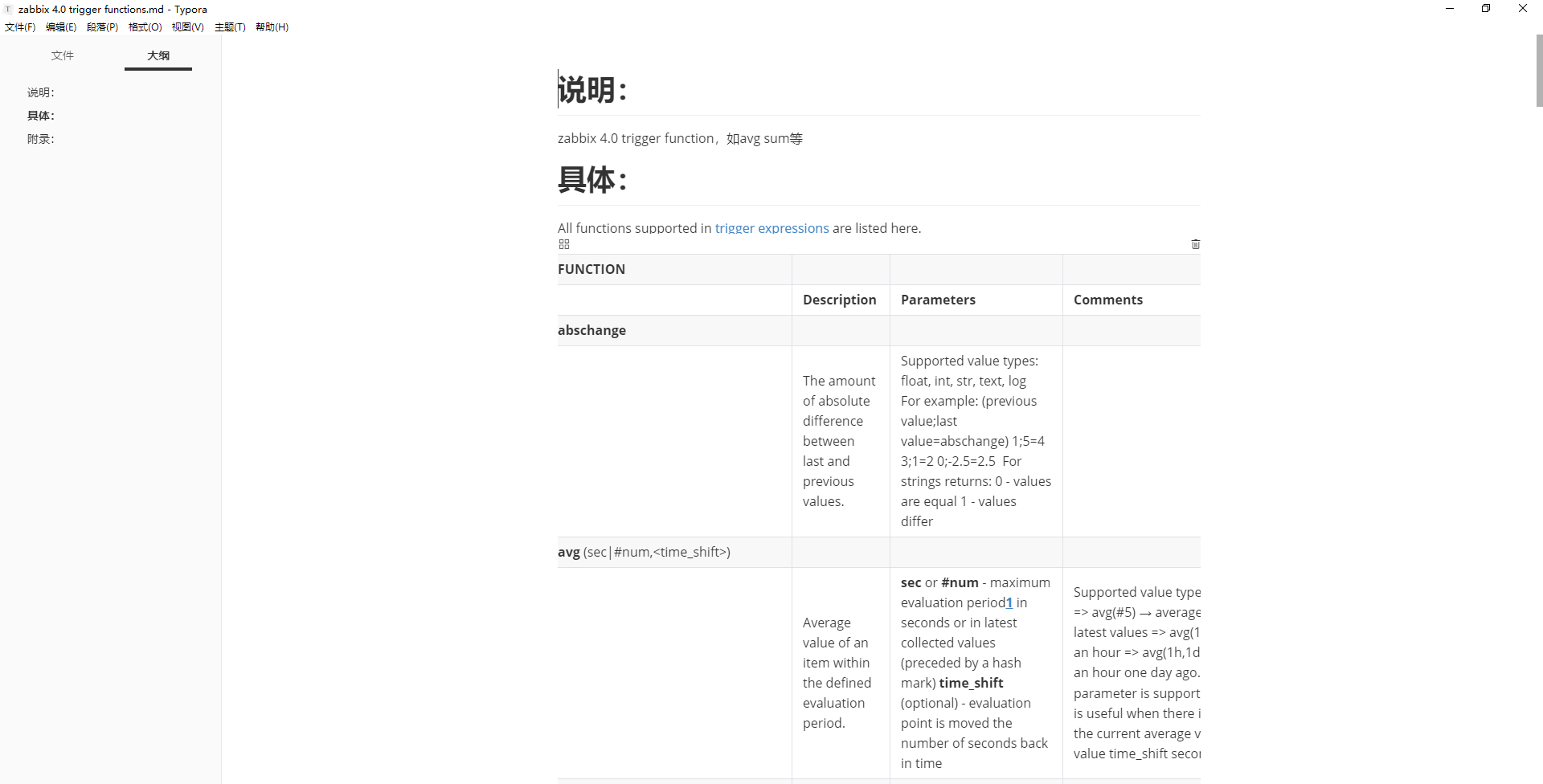Place cursor in the 具体: heading
The image size is (1543, 784).
click(x=592, y=180)
